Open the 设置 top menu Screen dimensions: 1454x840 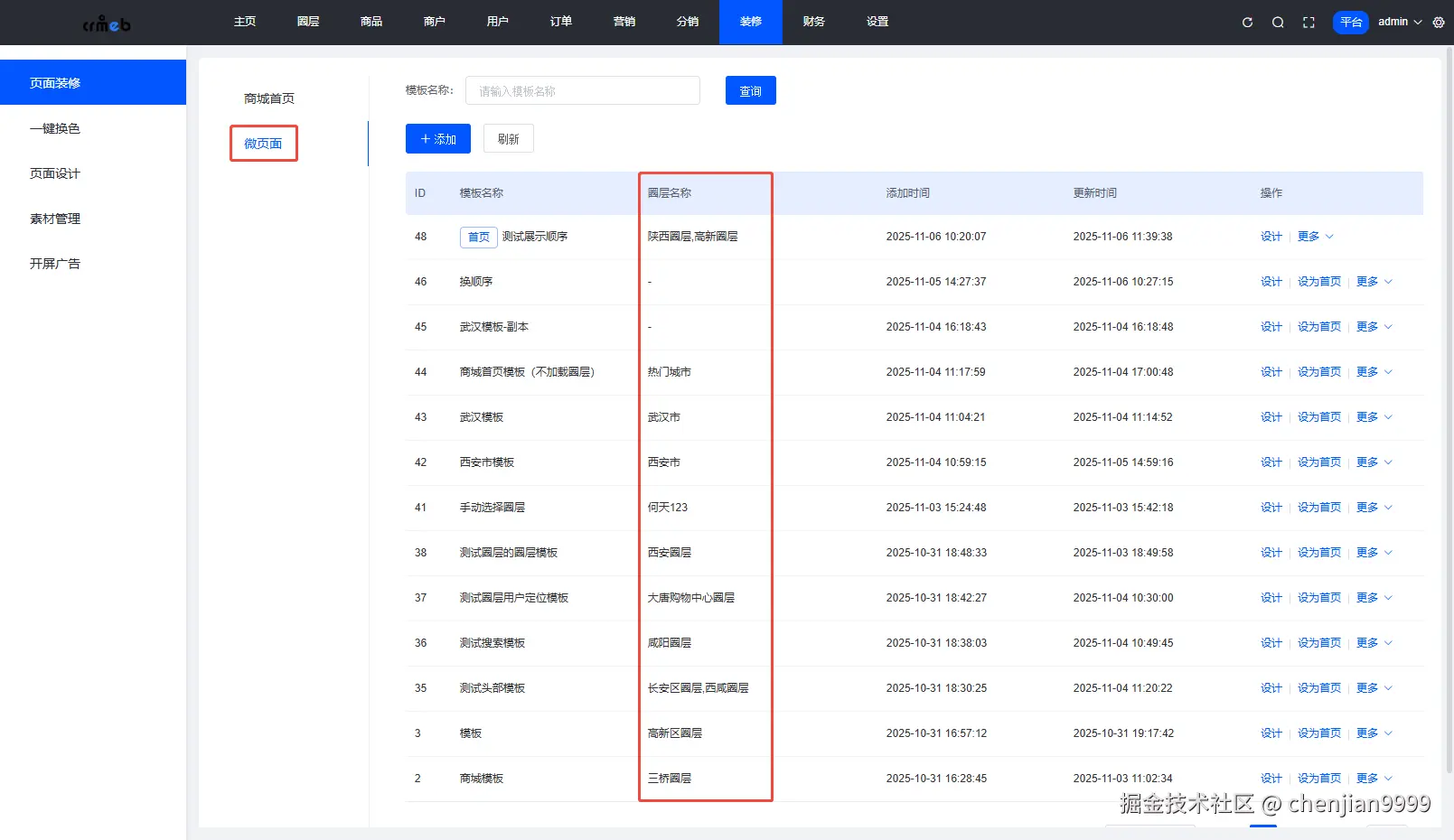coord(877,22)
